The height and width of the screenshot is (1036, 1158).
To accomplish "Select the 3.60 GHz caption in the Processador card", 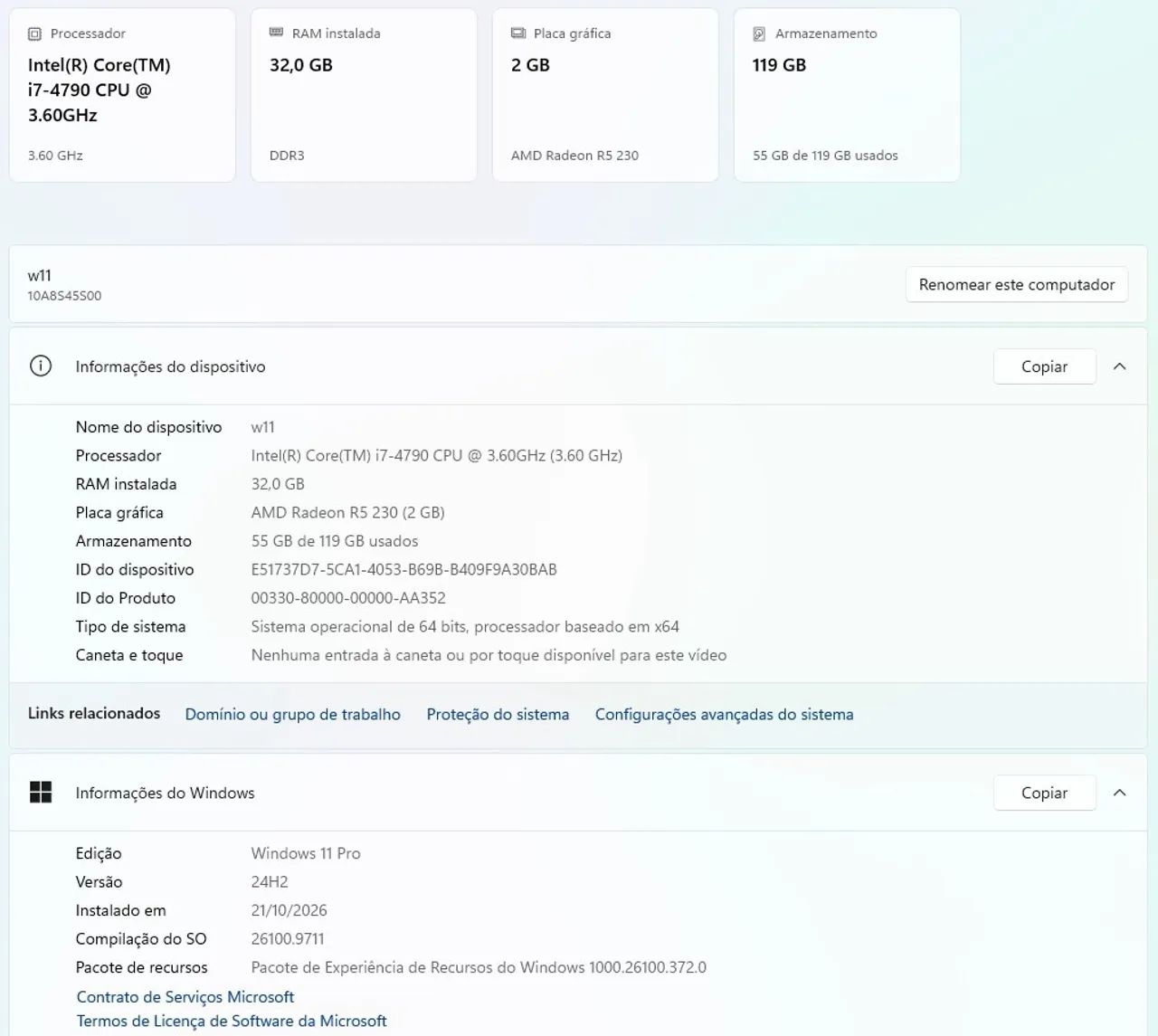I will (55, 156).
